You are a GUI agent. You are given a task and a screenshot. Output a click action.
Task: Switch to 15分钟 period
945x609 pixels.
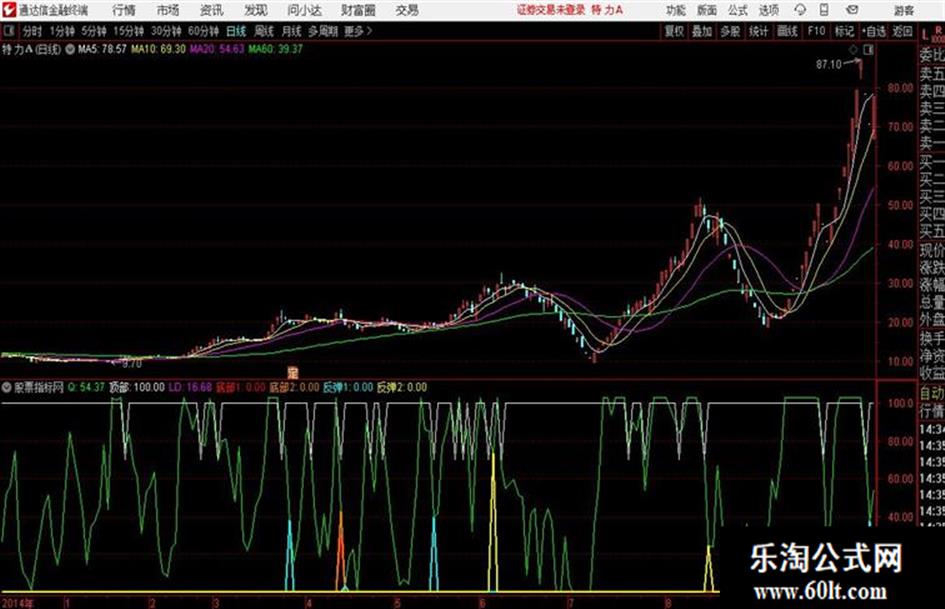tap(129, 31)
